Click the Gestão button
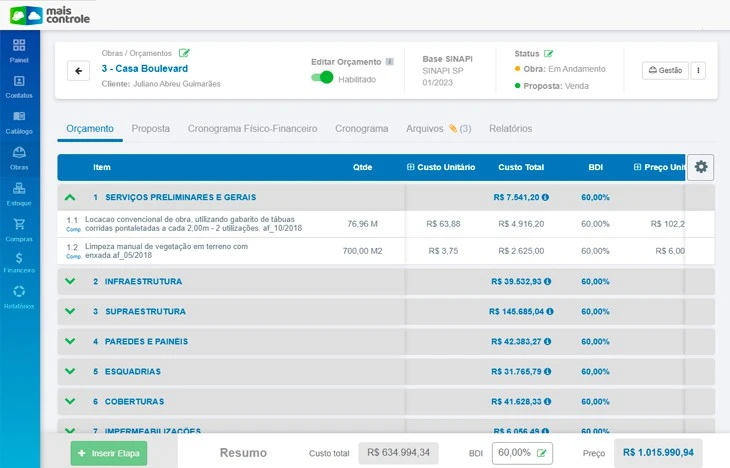Viewport: 730px width, 468px height. 665,70
